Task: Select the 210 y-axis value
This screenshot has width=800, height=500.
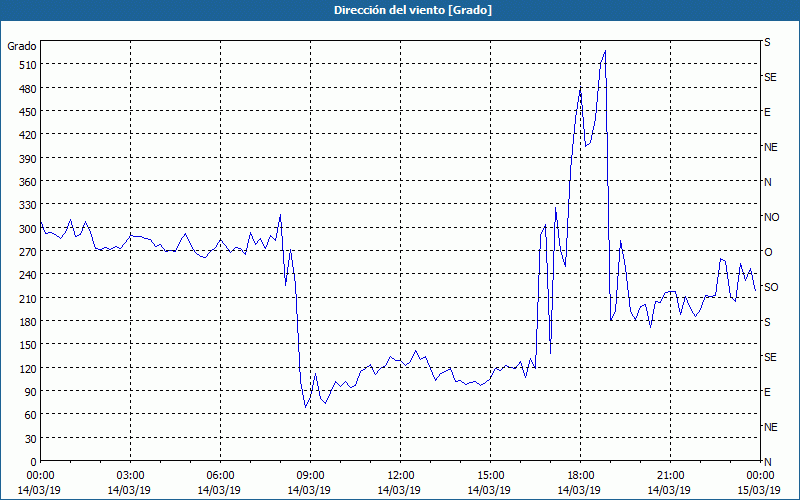Action: (28, 298)
